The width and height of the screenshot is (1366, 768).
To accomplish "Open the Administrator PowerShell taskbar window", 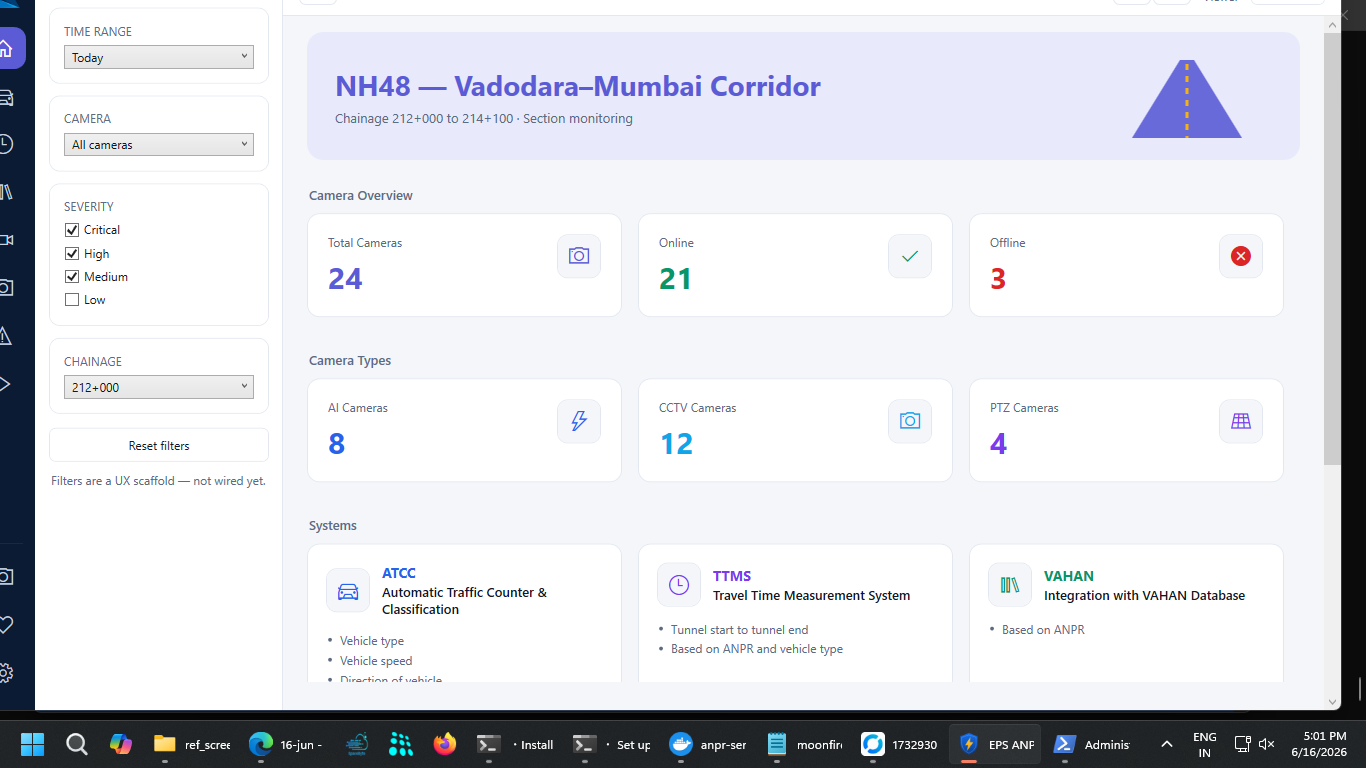I will [x=1092, y=744].
